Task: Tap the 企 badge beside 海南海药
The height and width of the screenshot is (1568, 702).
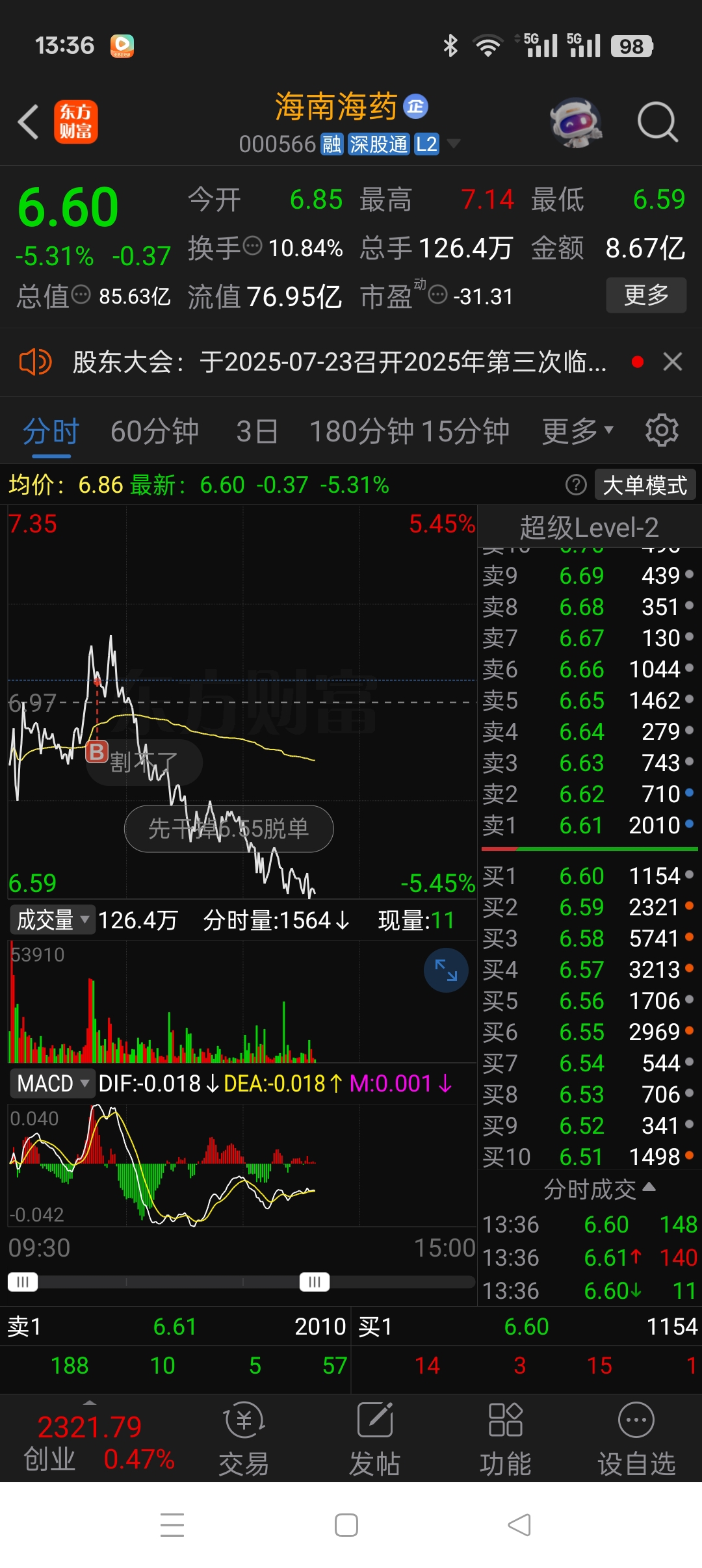Action: click(416, 106)
